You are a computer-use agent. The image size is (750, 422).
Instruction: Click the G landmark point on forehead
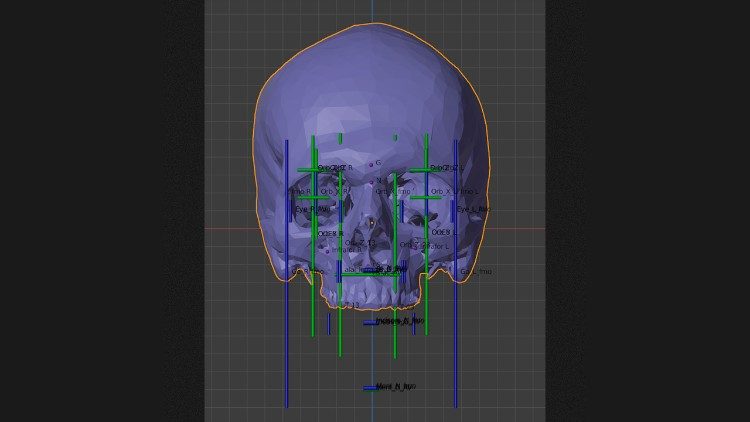pos(371,165)
